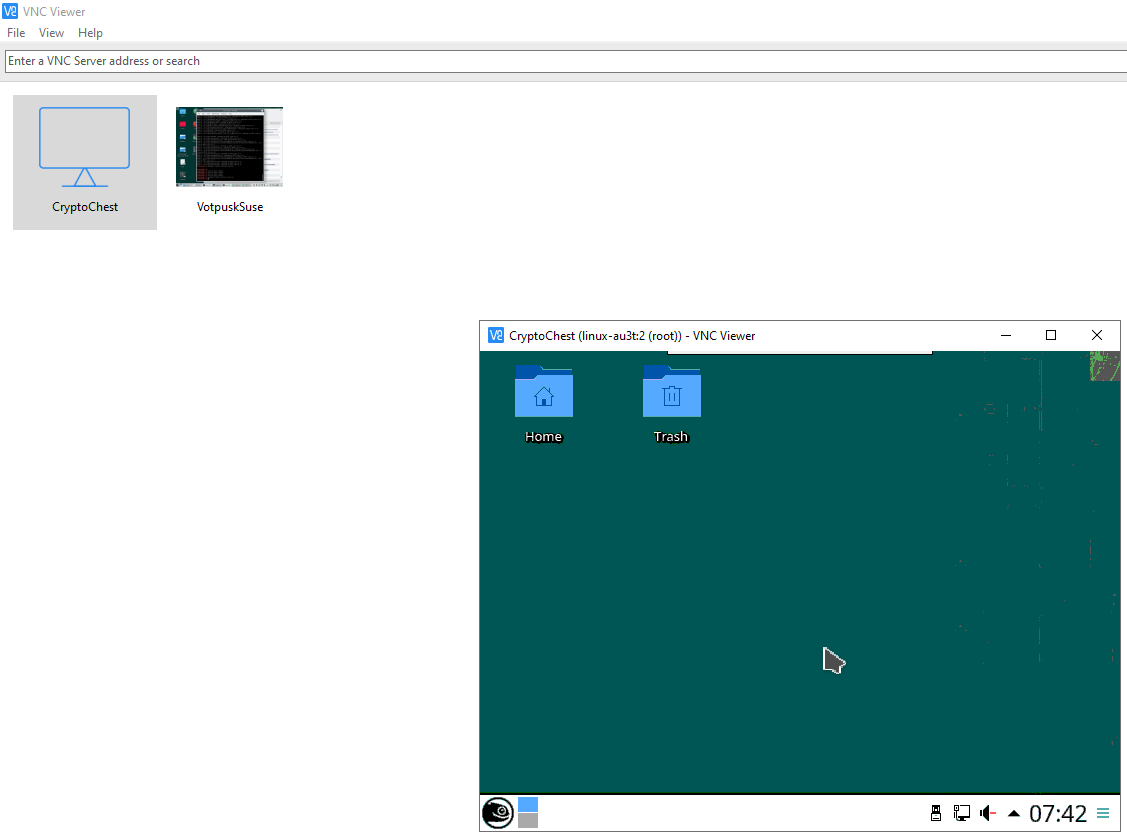Select the VotpuskSuse connection thumbnail
The width and height of the screenshot is (1127, 840).
tap(229, 147)
